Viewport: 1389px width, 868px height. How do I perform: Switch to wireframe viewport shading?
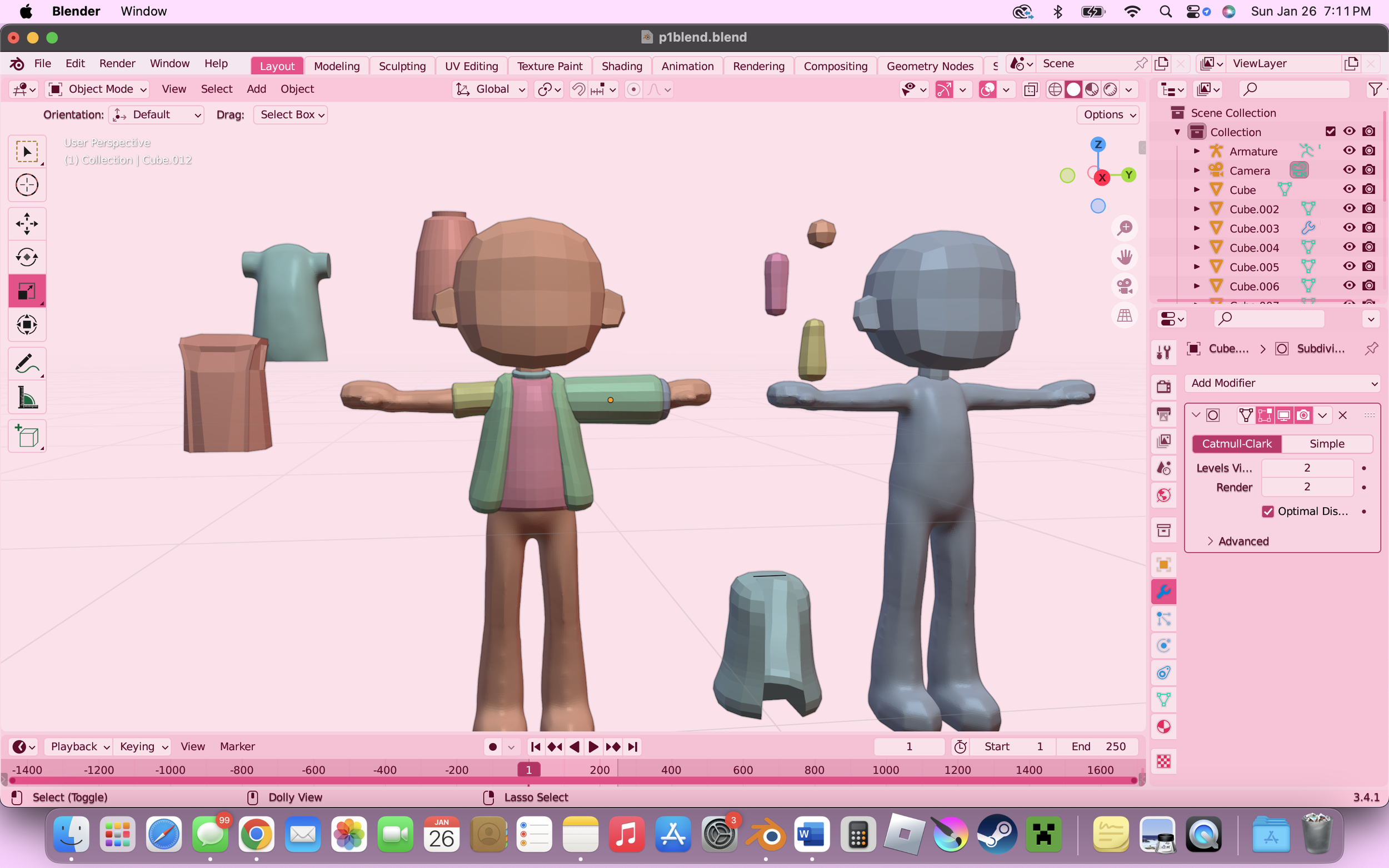point(1055,89)
